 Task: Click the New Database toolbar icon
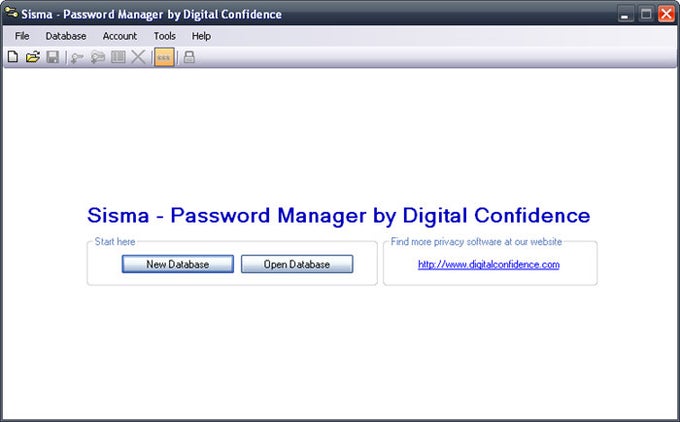point(13,57)
